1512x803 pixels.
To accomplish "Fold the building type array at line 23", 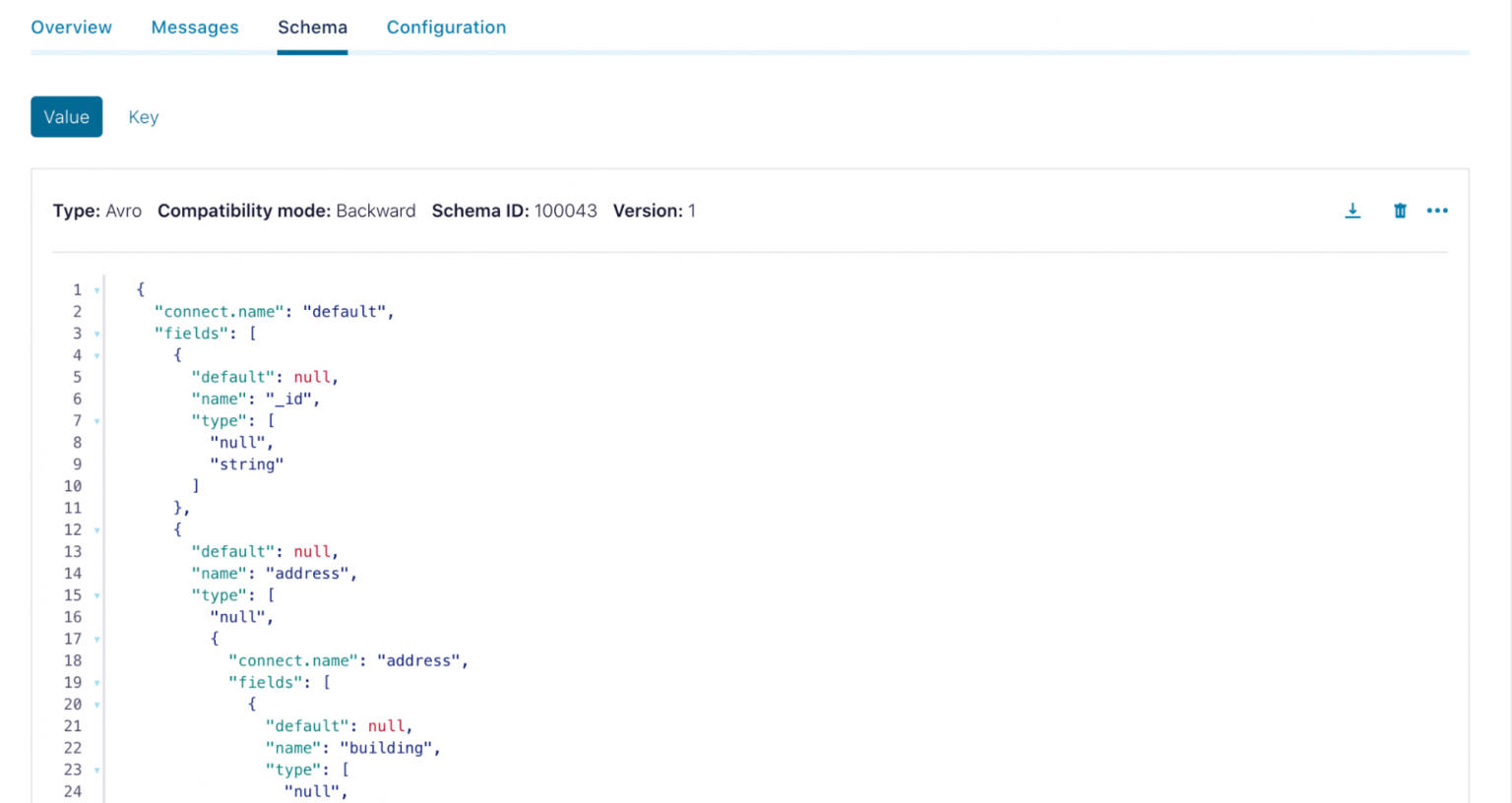I will pyautogui.click(x=96, y=771).
